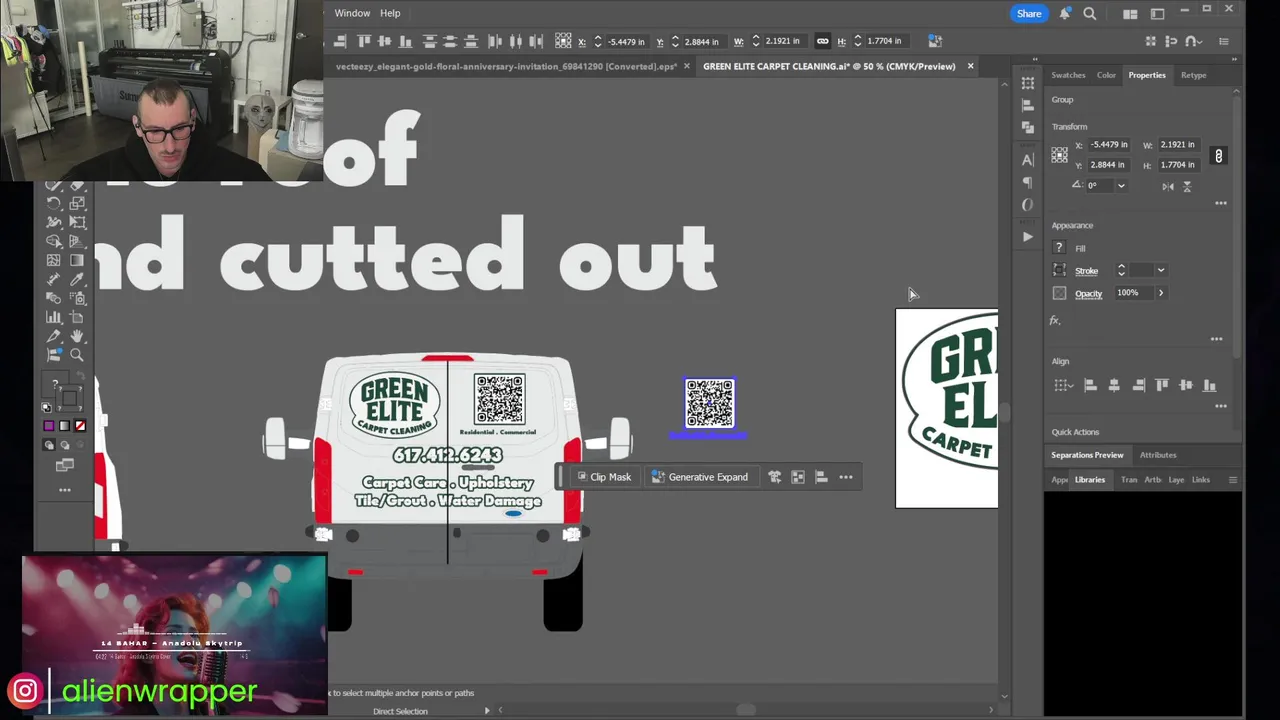Reset to default fill and stroke

[47, 408]
